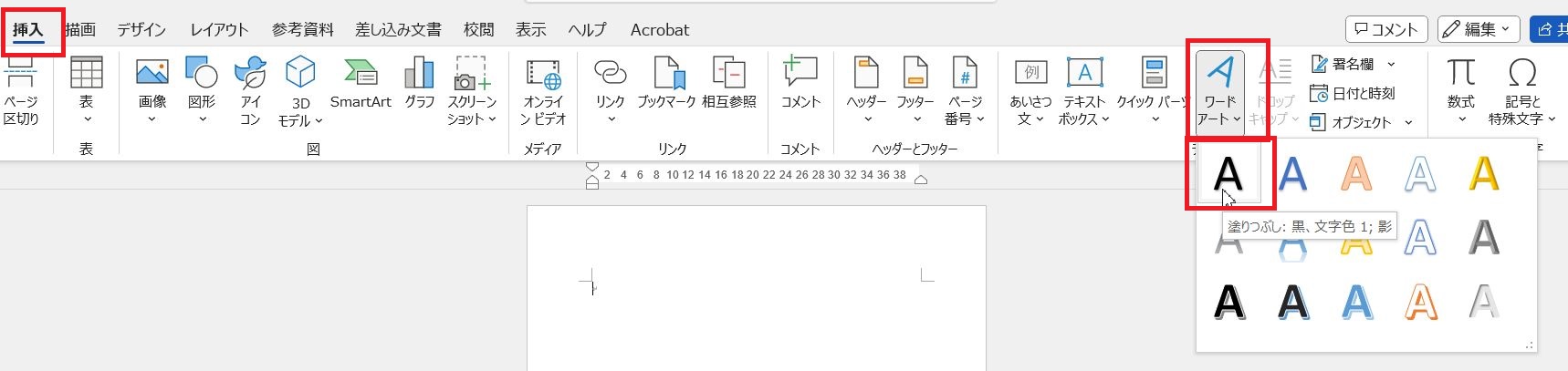
Task: Expand the リンク dropdown
Action: (610, 119)
